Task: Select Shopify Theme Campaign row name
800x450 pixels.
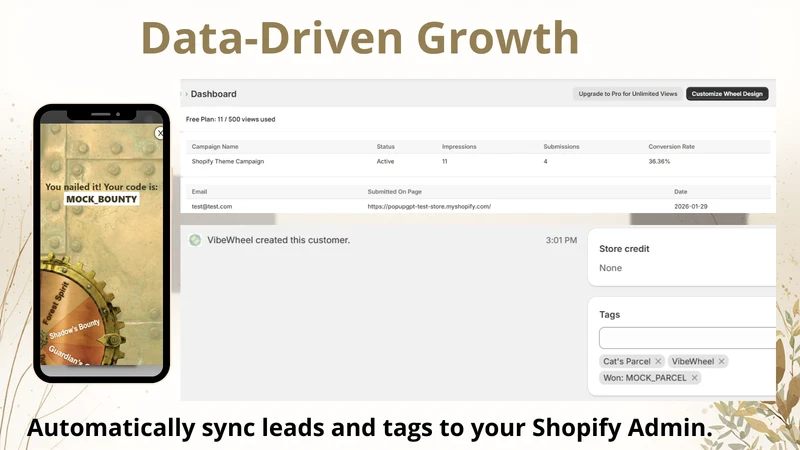Action: [228, 161]
